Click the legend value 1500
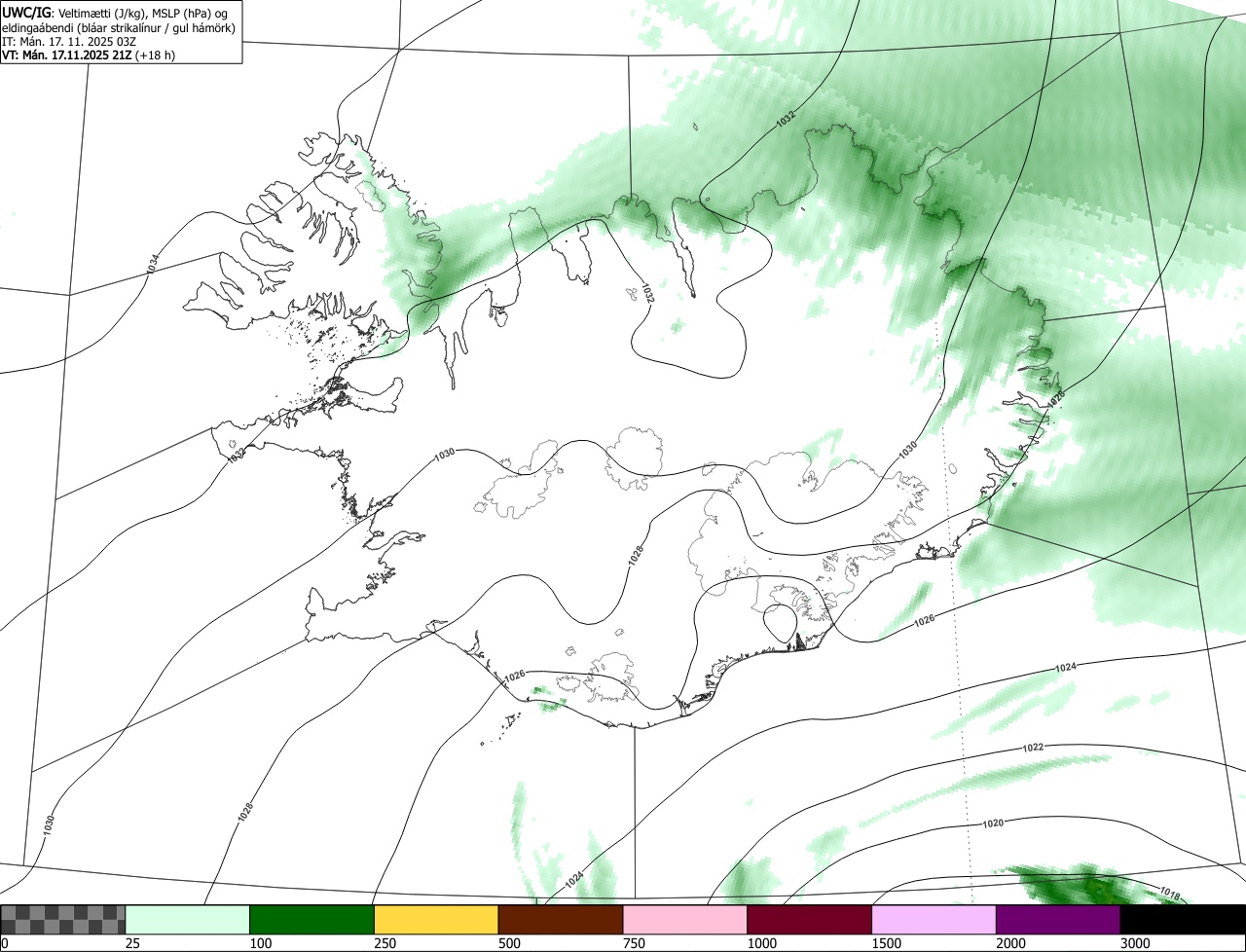This screenshot has height=952, width=1246. tap(886, 943)
